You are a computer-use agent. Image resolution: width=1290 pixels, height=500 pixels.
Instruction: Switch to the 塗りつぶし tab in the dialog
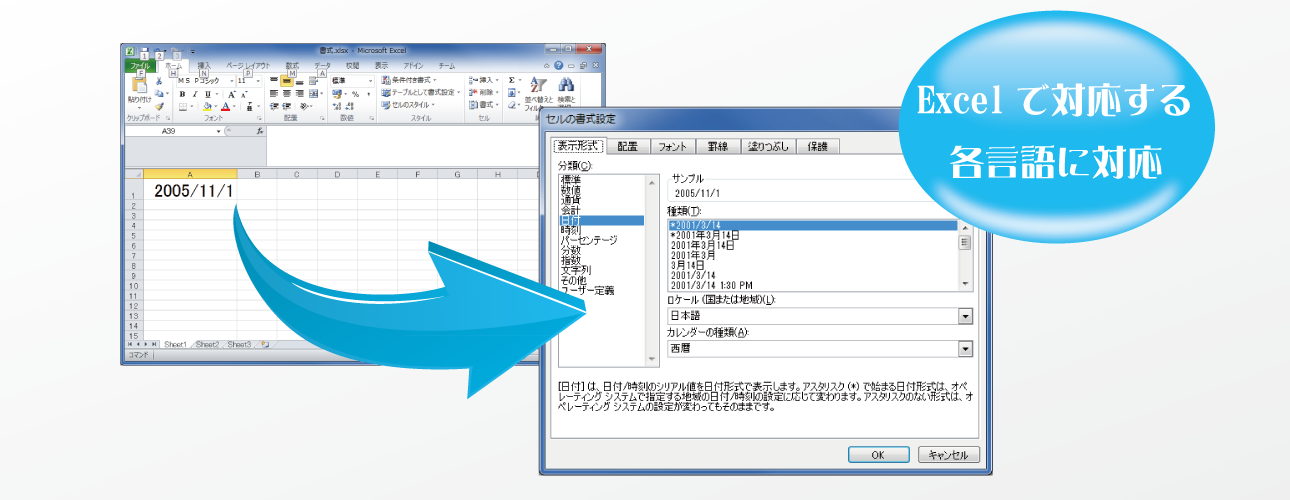(769, 146)
